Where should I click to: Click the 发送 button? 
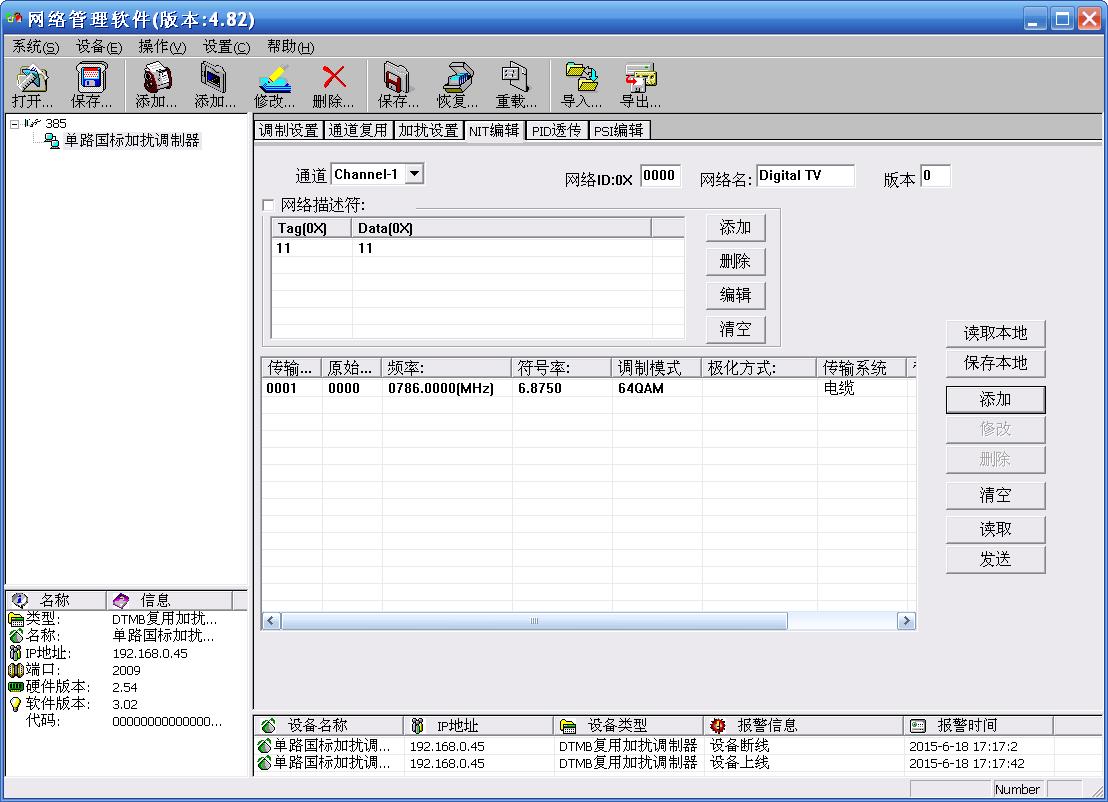pos(995,560)
